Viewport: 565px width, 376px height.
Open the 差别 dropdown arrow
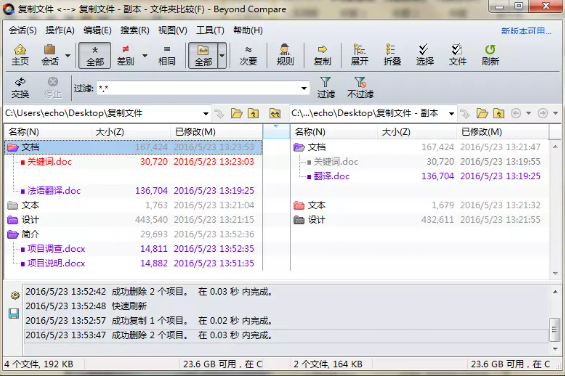coord(145,56)
